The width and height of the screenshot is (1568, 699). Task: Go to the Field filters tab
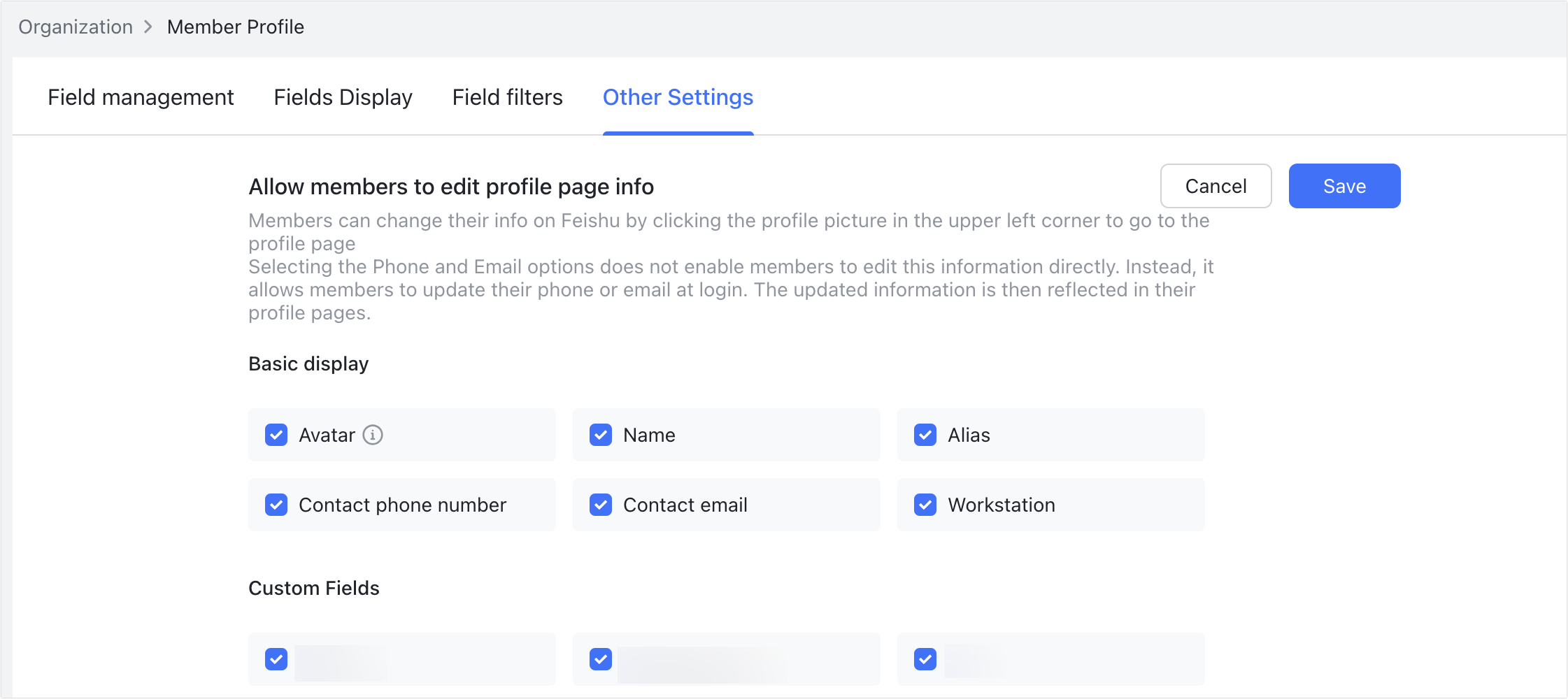507,97
